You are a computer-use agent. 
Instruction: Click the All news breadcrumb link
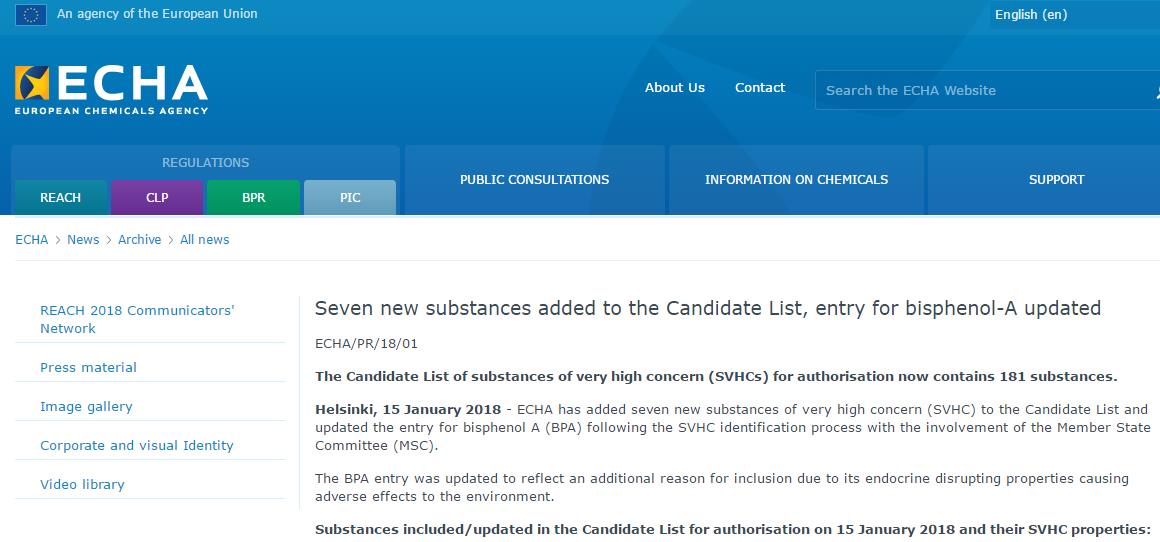204,240
